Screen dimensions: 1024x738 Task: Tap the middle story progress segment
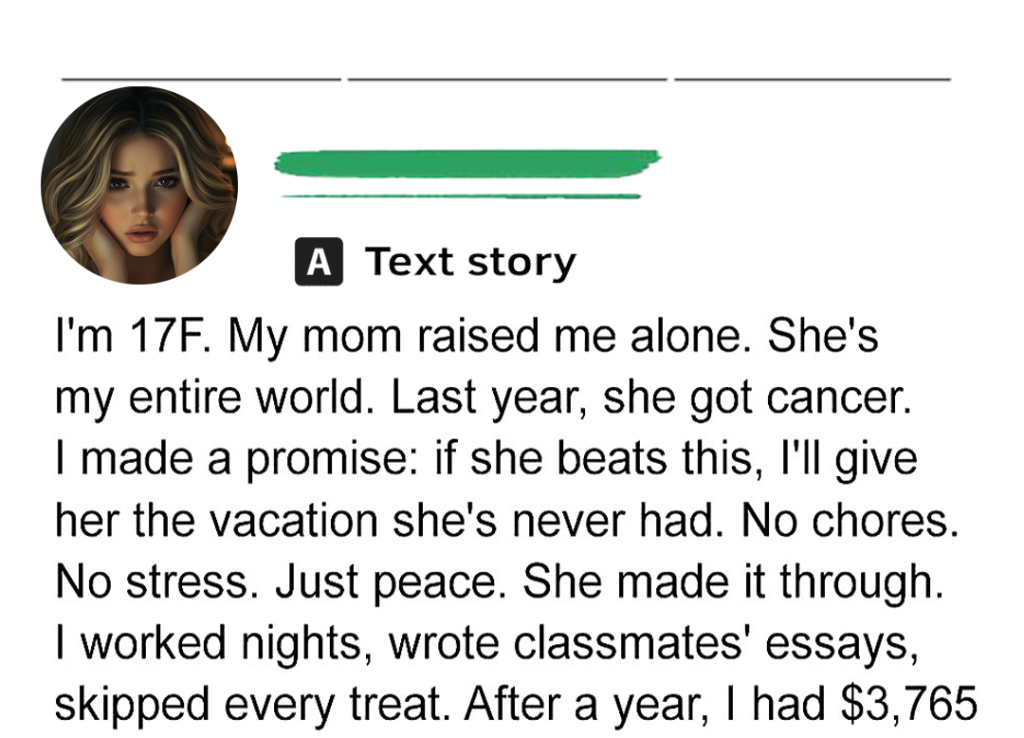[507, 79]
